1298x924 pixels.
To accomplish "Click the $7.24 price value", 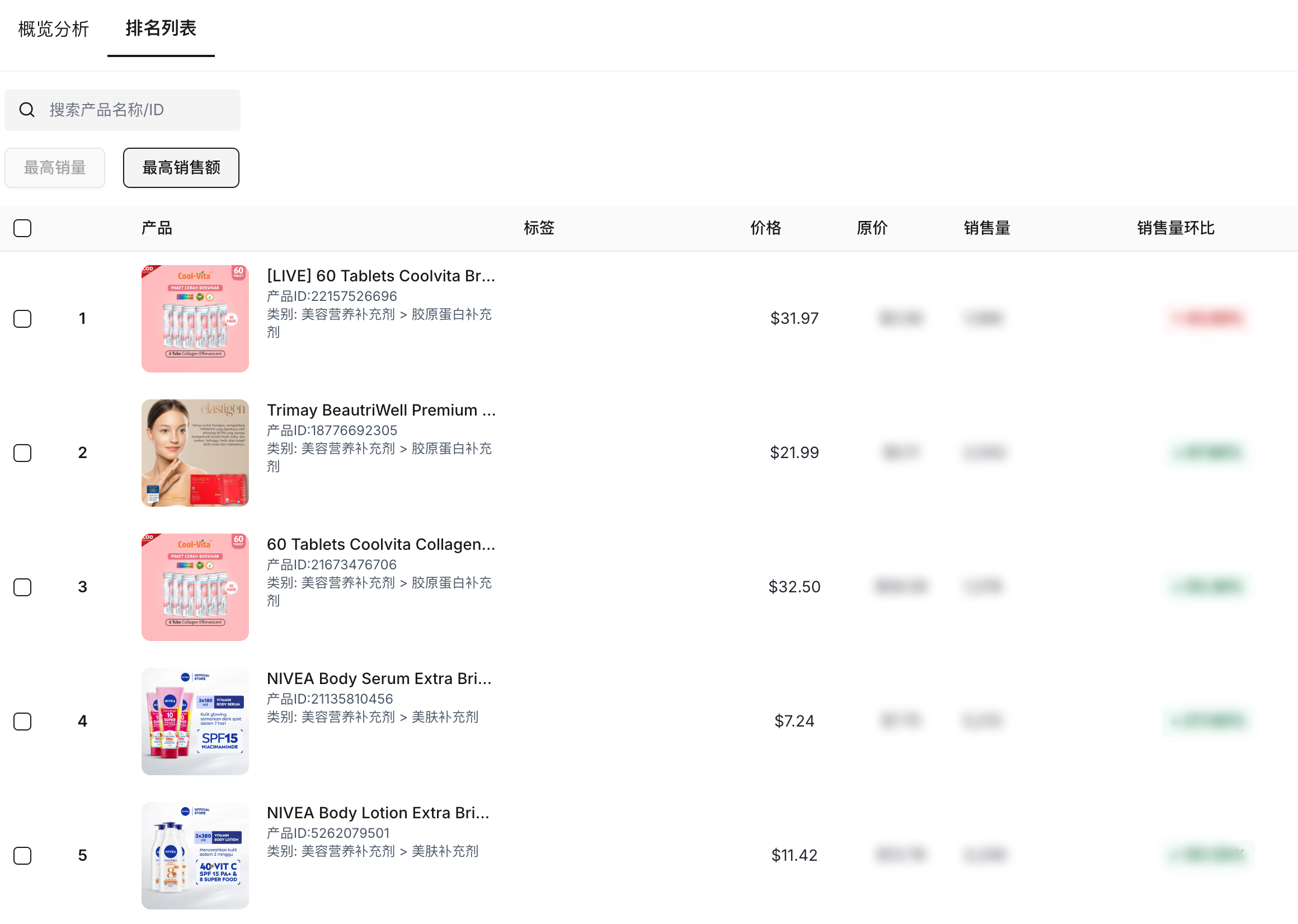I will pos(794,722).
